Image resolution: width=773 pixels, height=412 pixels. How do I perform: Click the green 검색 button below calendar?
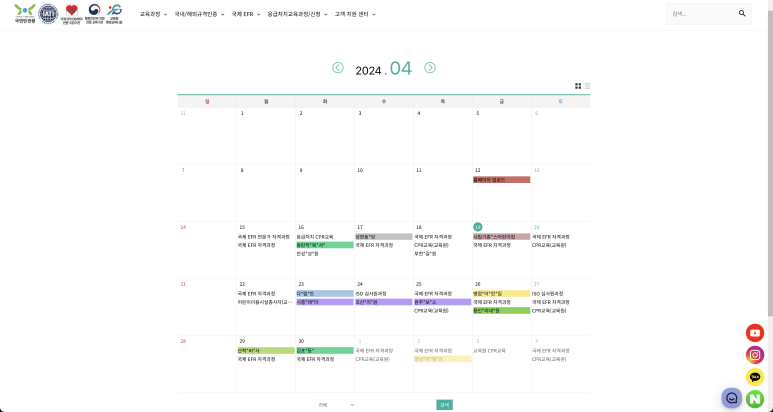[x=444, y=405]
